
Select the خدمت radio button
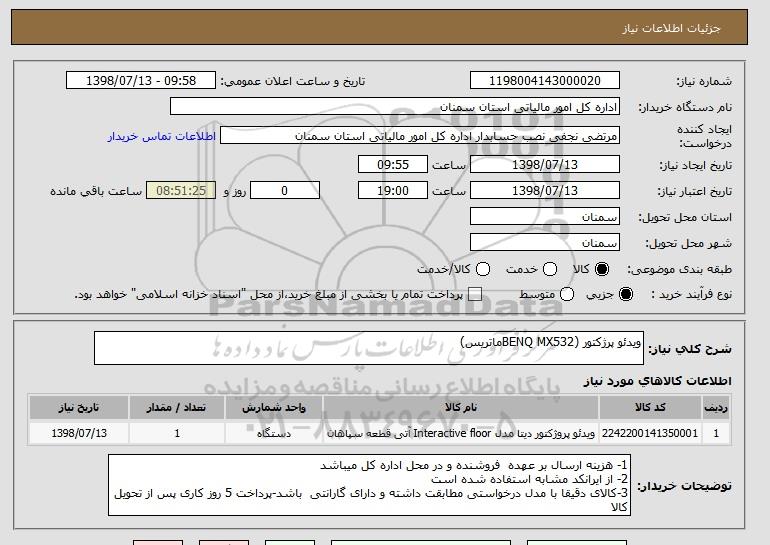(550, 269)
